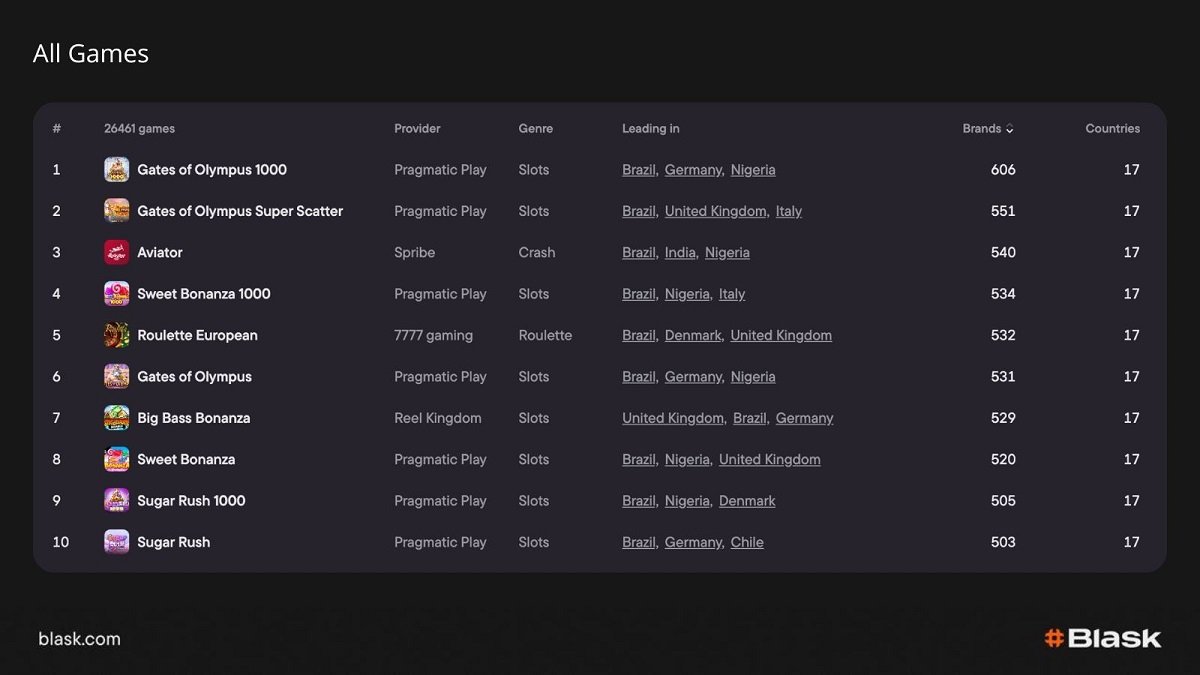Open the Sweet Bonanza 1000 game icon
1200x675 pixels.
click(x=117, y=294)
